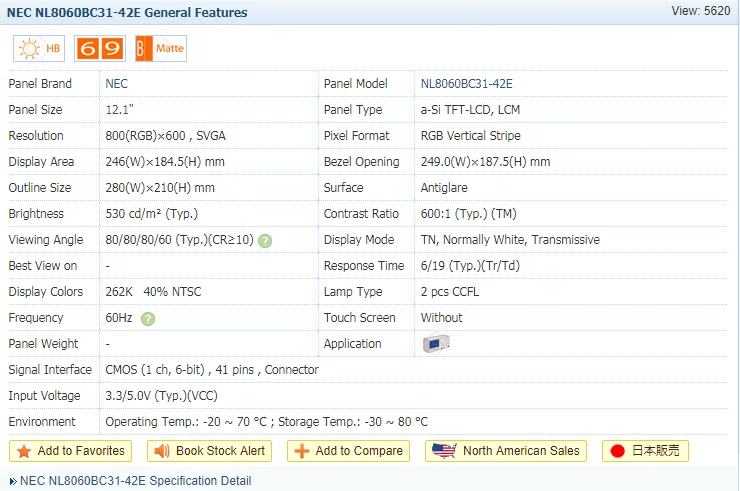The height and width of the screenshot is (491, 740).
Task: Select the 12.1" panel size value
Action: pos(119,110)
